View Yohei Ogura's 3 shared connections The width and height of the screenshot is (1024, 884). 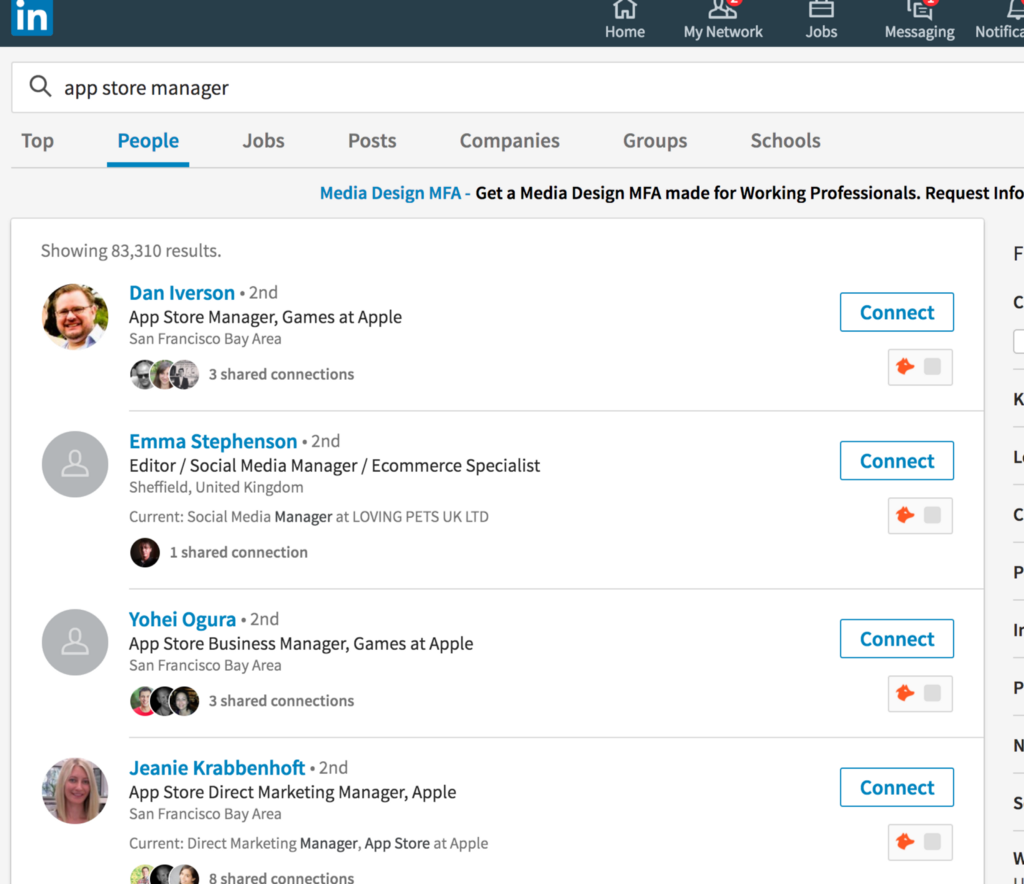(281, 701)
